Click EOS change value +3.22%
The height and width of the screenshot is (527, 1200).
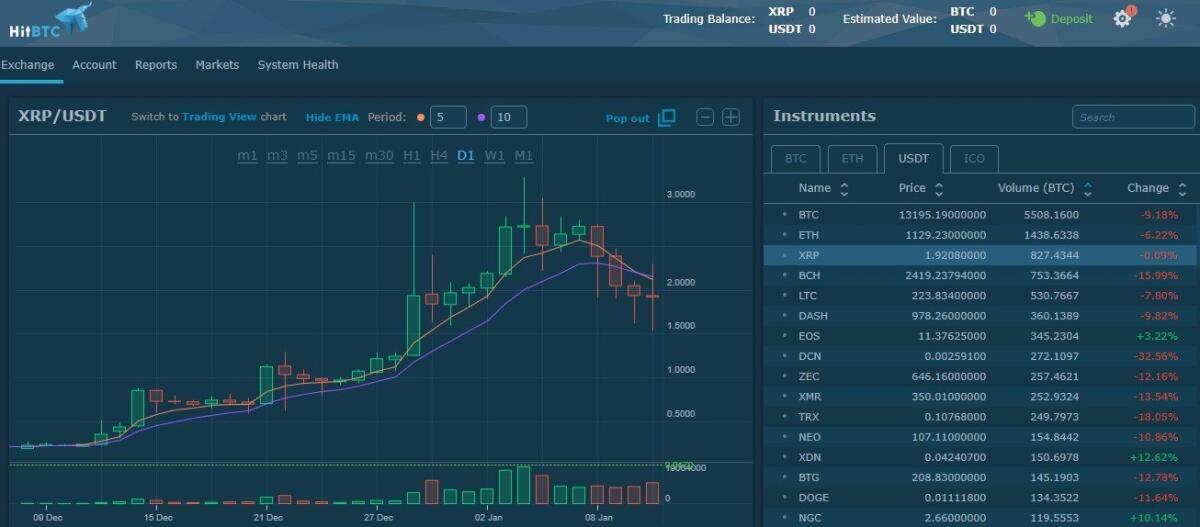tap(1159, 336)
